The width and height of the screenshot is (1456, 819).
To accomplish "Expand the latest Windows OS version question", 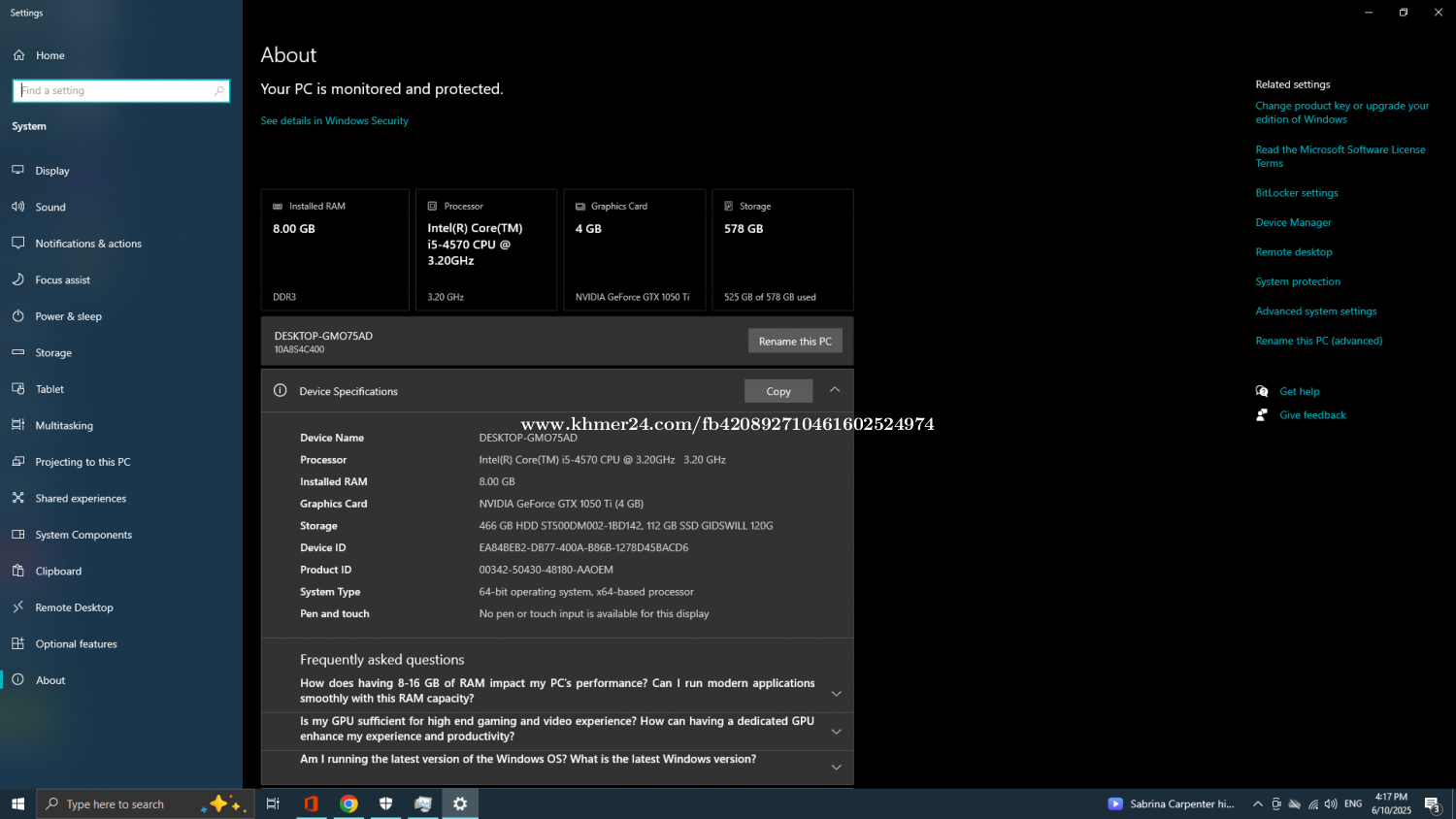I will tap(837, 767).
